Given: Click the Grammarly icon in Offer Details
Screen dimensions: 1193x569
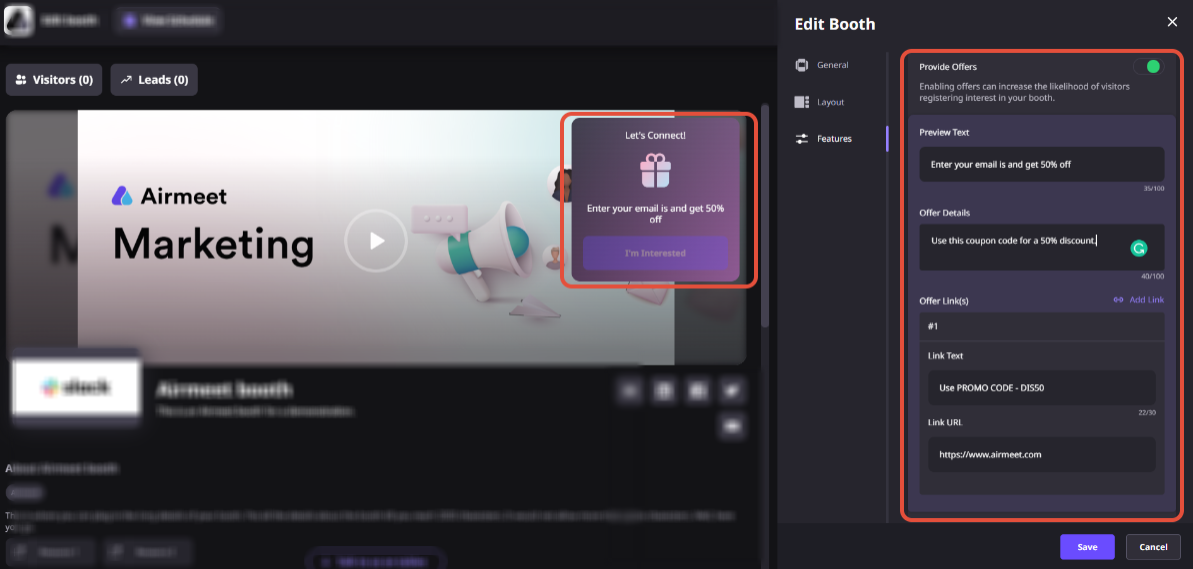Looking at the screenshot, I should pyautogui.click(x=1138, y=248).
